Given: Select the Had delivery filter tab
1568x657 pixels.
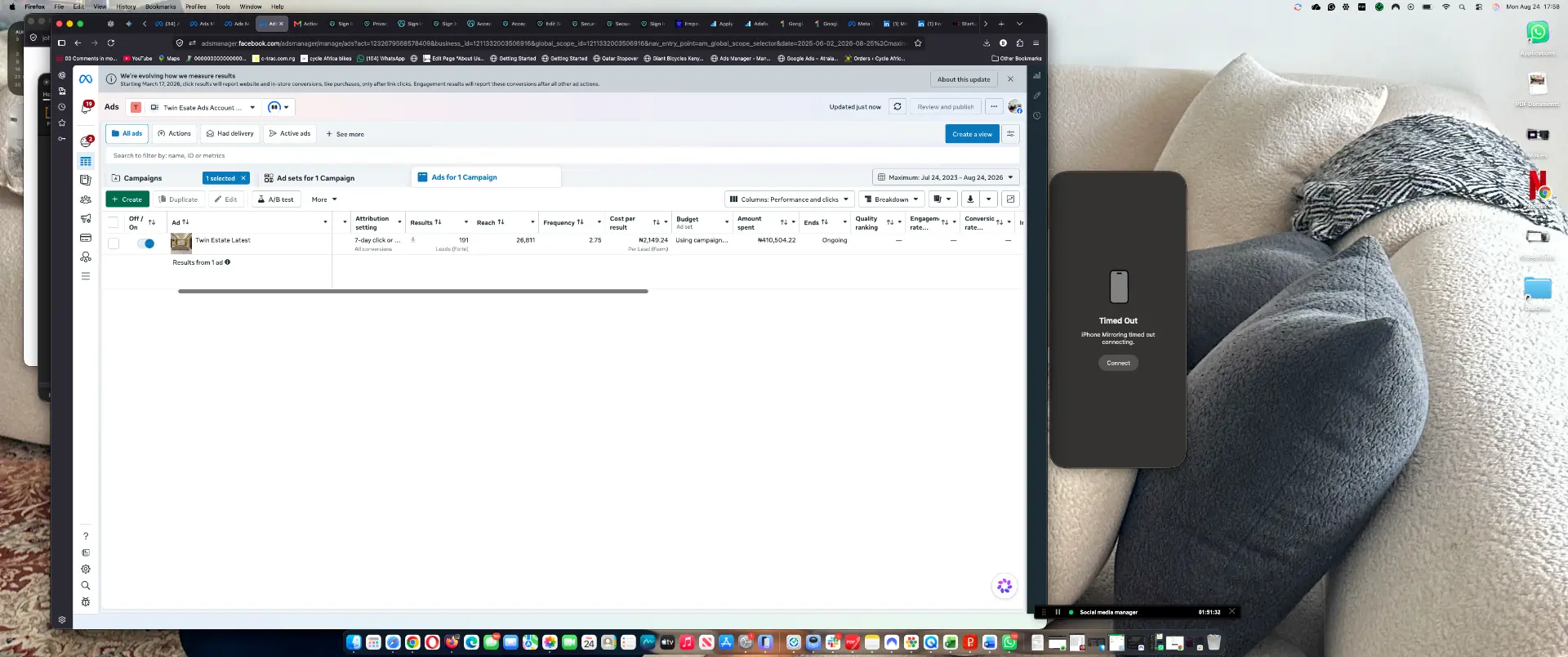Looking at the screenshot, I should pyautogui.click(x=229, y=134).
